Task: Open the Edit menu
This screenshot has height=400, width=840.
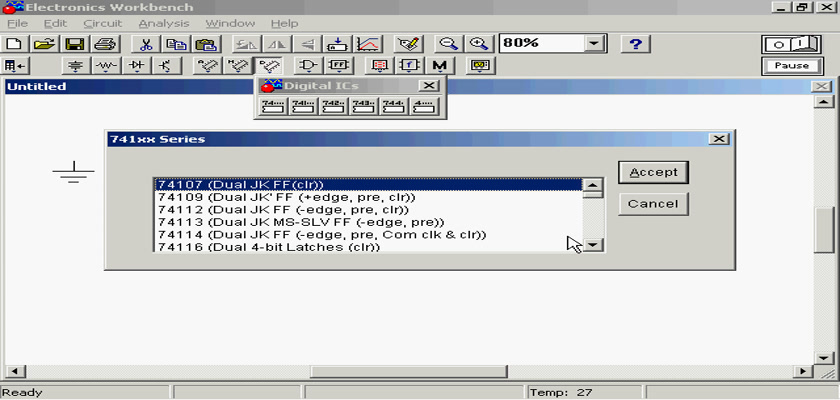Action: 55,24
